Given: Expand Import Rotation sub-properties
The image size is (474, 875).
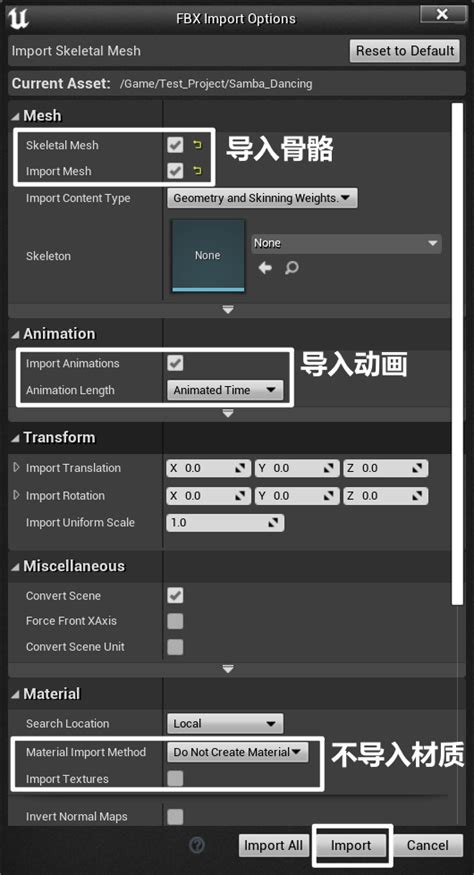Looking at the screenshot, I should [x=16, y=495].
